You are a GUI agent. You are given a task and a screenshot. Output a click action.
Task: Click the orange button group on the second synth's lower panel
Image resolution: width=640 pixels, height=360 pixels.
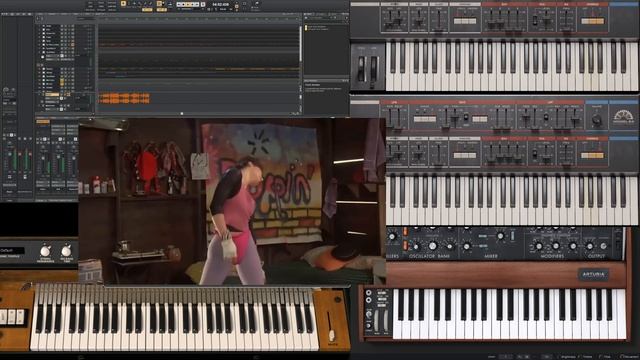point(592,156)
